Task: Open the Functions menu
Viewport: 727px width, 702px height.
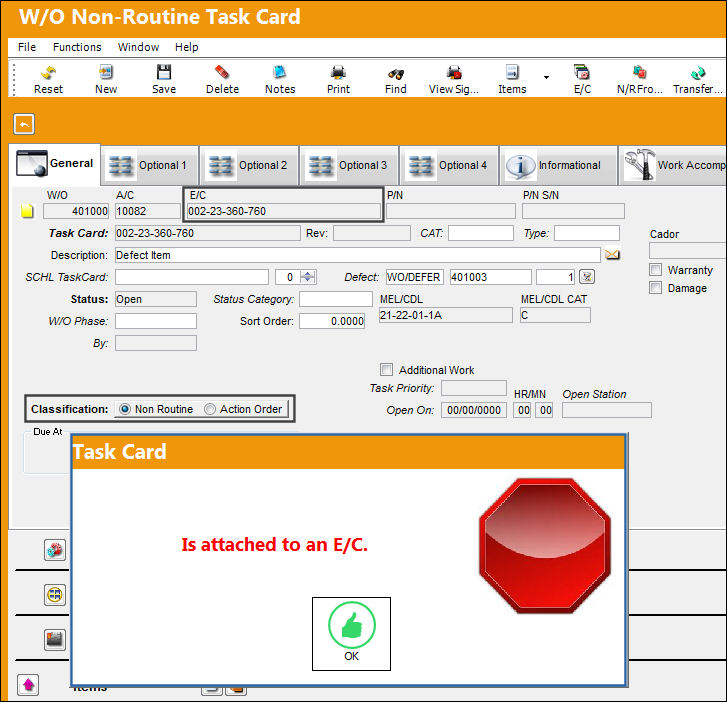Action: click(77, 47)
